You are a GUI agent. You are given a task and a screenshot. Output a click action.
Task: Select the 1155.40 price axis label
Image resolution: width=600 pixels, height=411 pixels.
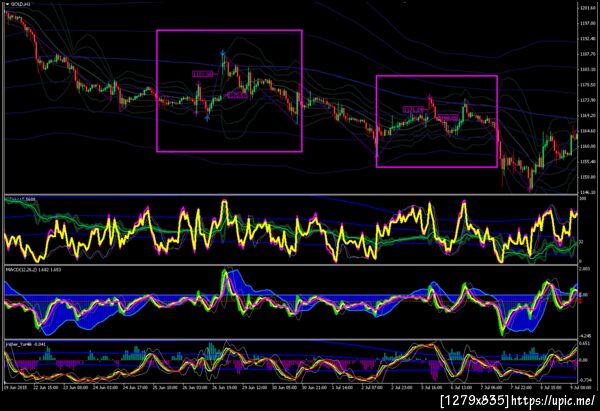coord(587,161)
